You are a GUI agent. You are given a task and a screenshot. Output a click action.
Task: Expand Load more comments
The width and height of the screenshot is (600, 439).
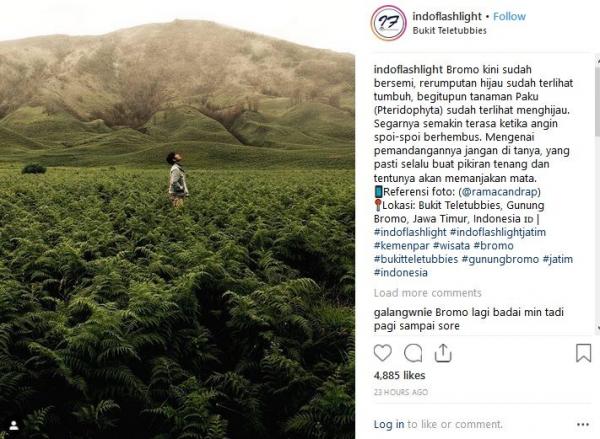pos(427,293)
